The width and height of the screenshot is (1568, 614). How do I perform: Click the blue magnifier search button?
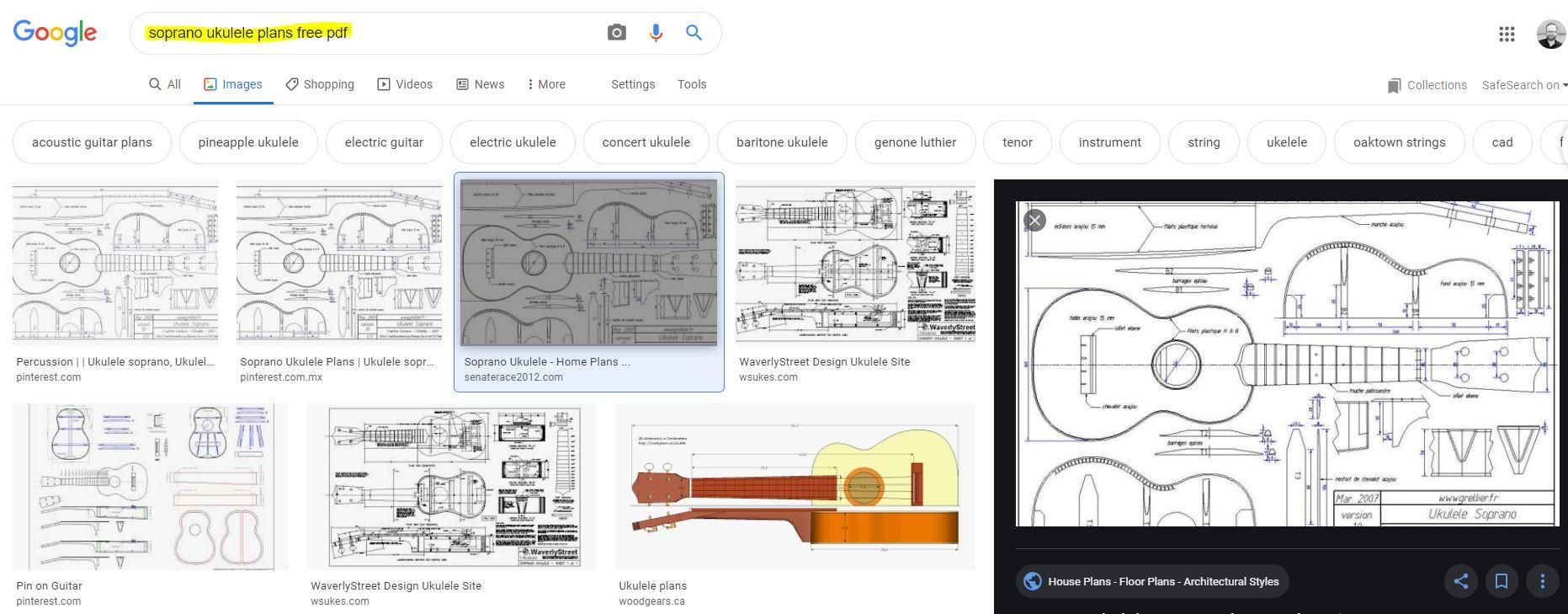[x=694, y=33]
